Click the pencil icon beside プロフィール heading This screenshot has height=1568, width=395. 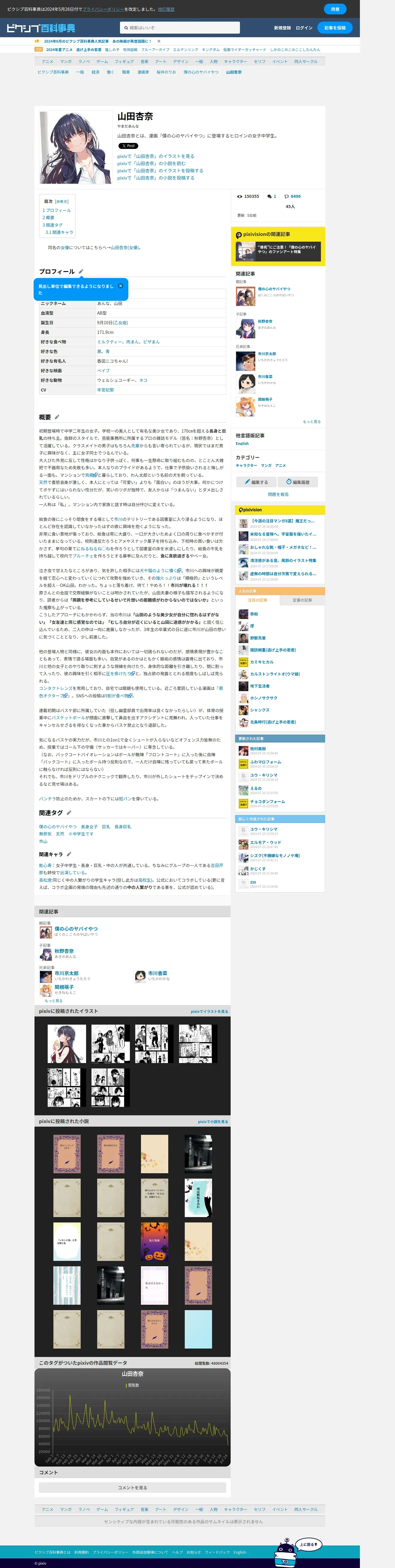[81, 271]
